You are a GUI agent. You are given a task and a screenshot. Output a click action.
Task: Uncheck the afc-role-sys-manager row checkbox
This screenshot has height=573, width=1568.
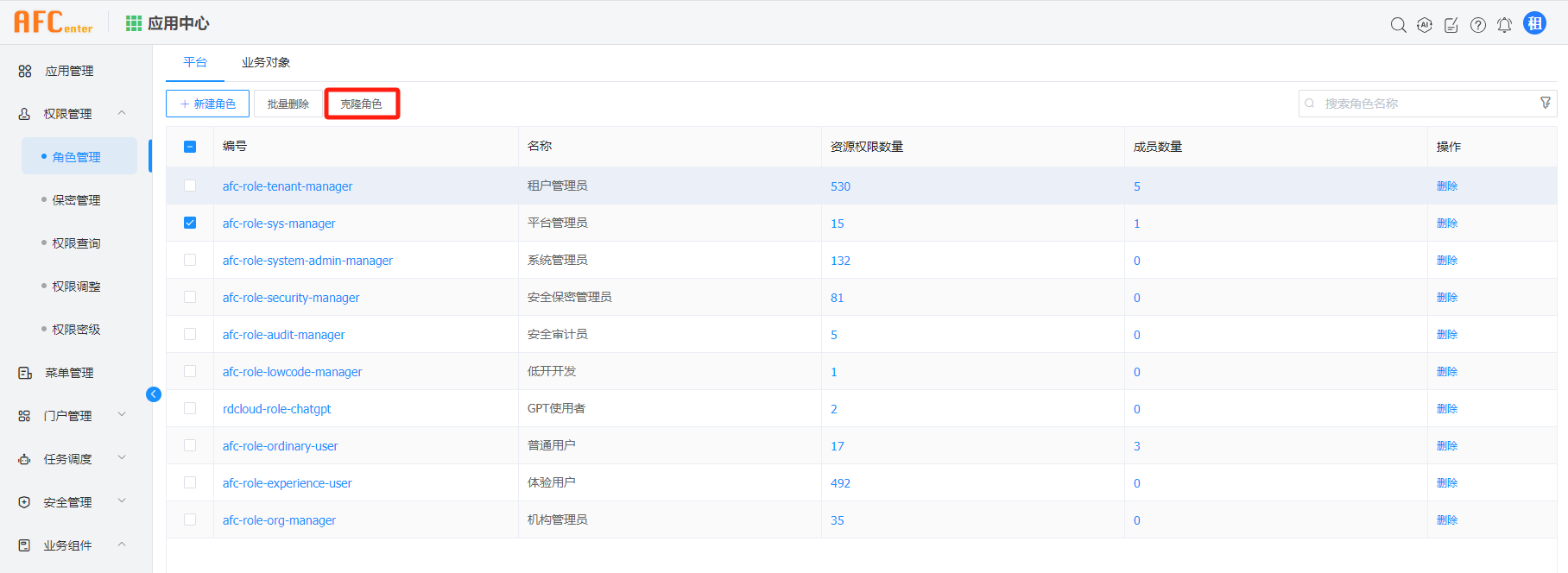(x=190, y=223)
